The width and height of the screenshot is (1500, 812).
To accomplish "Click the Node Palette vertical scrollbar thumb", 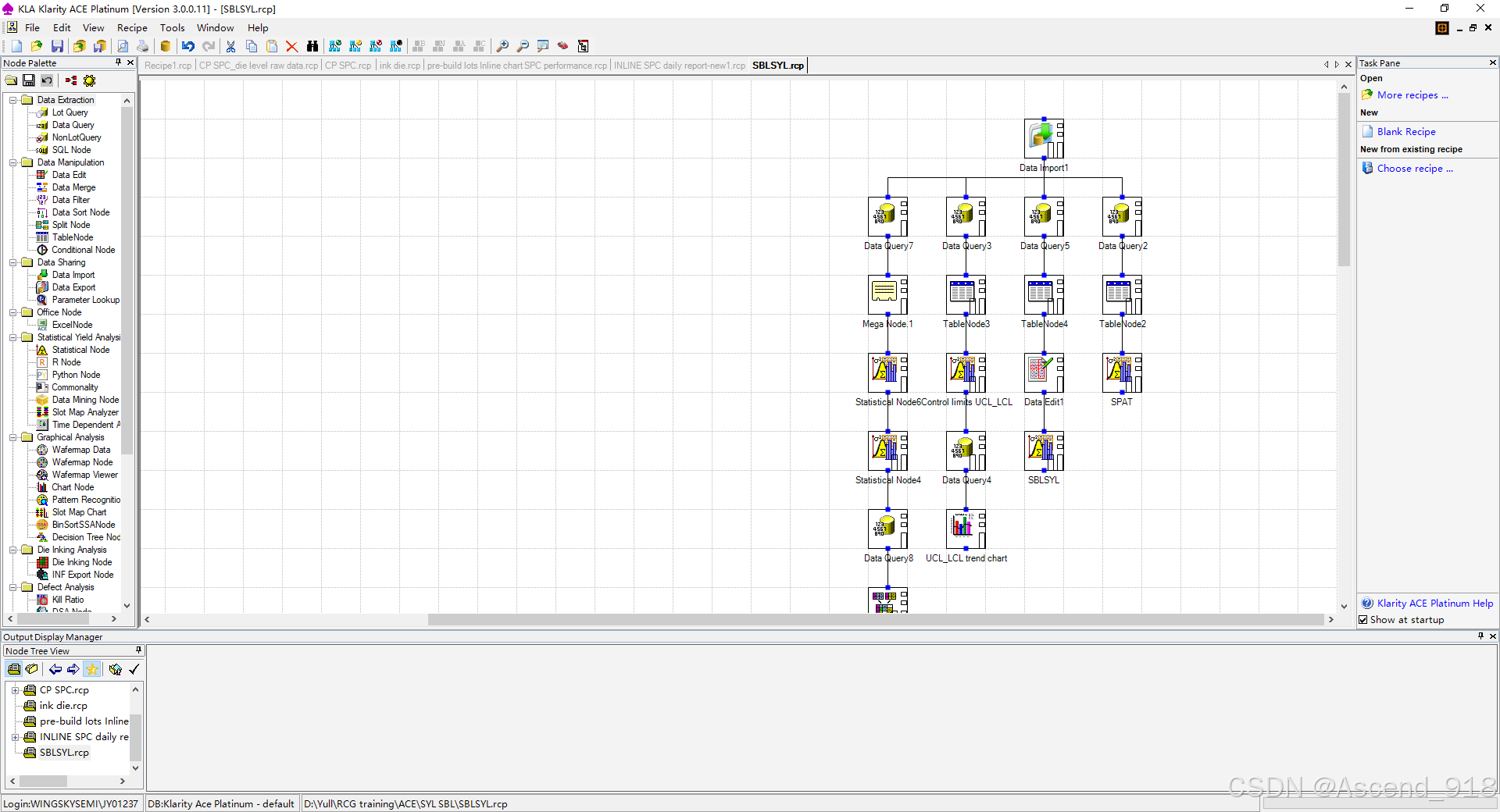I will pyautogui.click(x=127, y=281).
